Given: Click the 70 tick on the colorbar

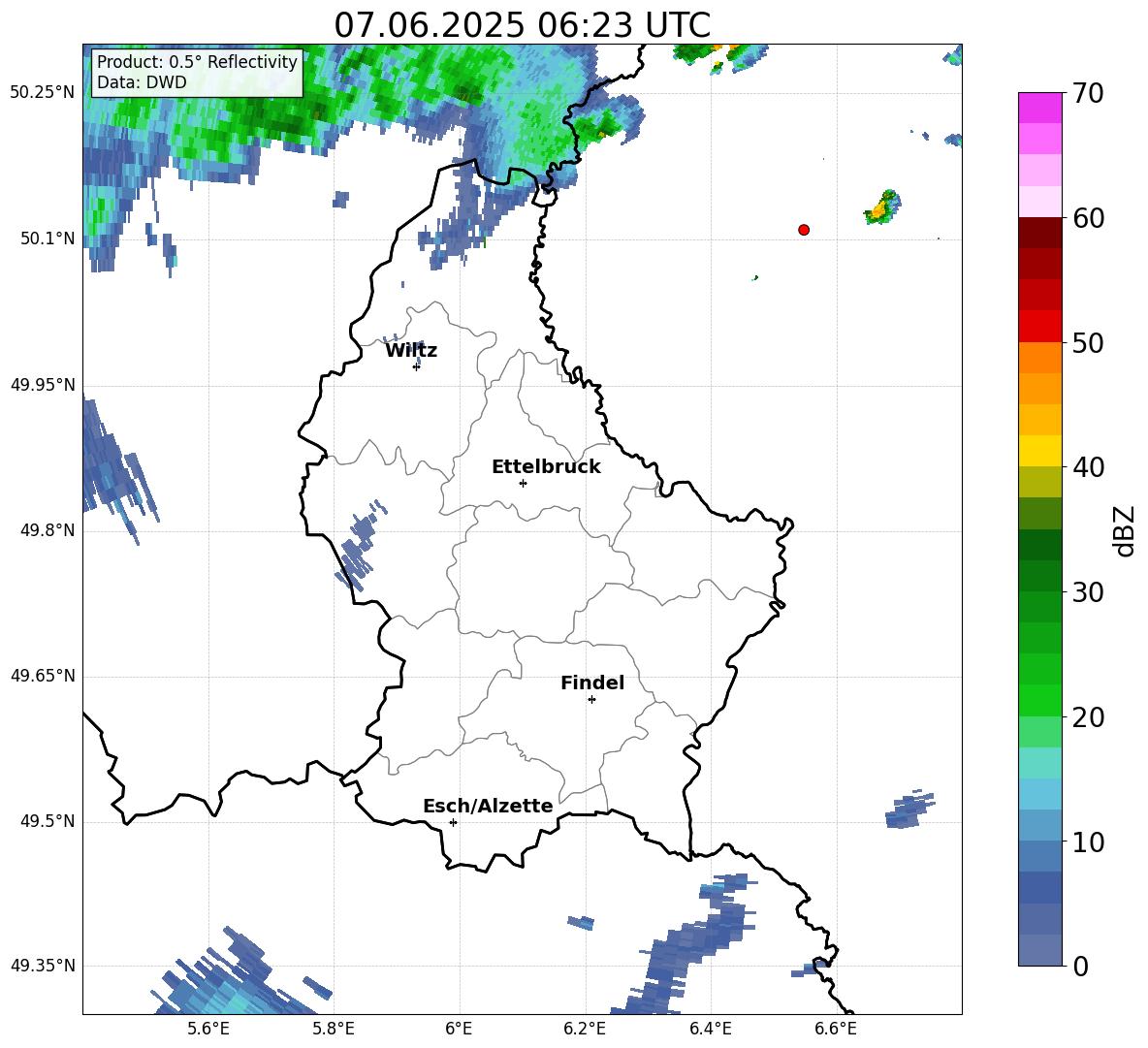Looking at the screenshot, I should coord(1087,94).
